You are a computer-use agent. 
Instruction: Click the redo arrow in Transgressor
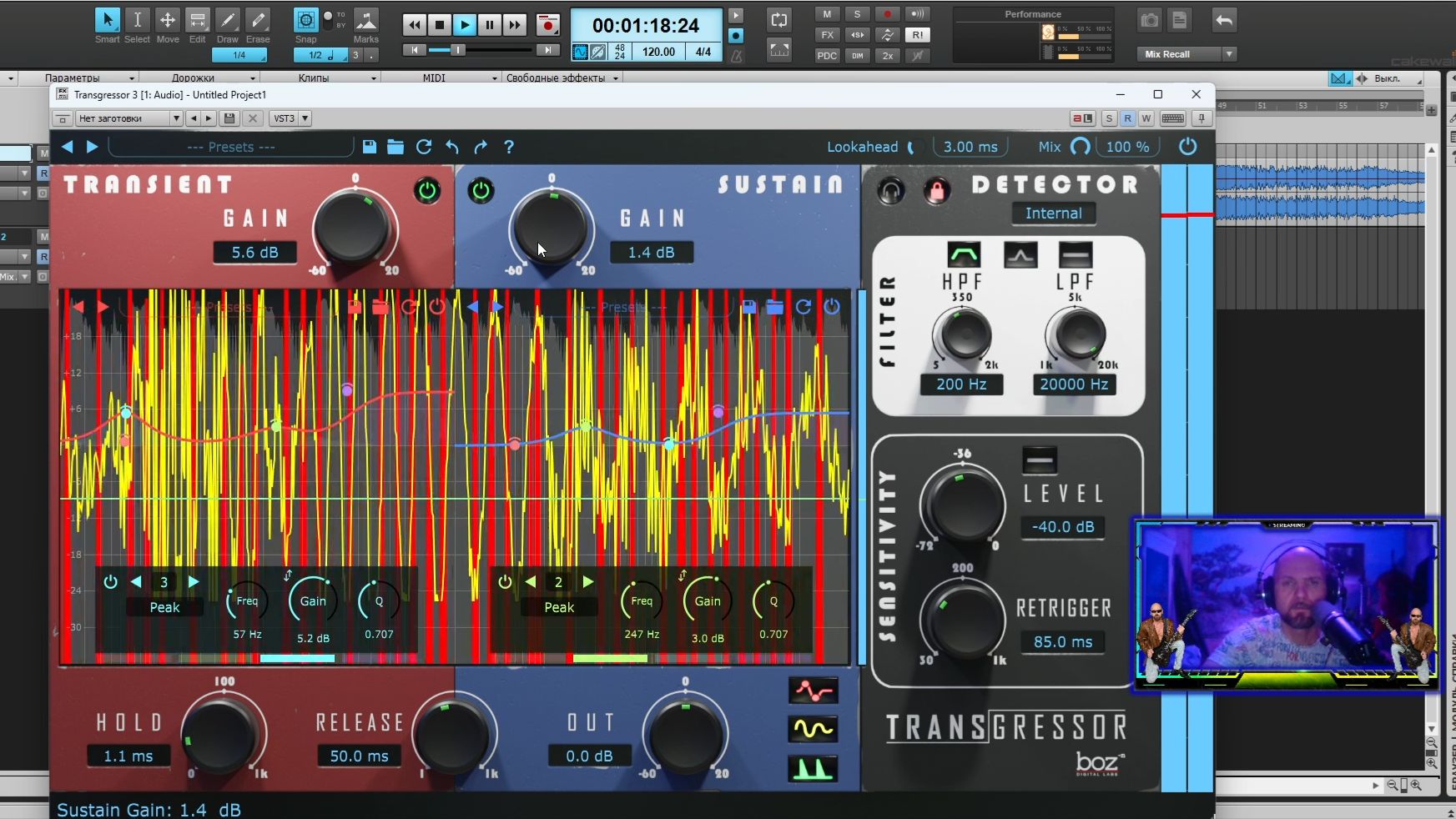(x=481, y=147)
